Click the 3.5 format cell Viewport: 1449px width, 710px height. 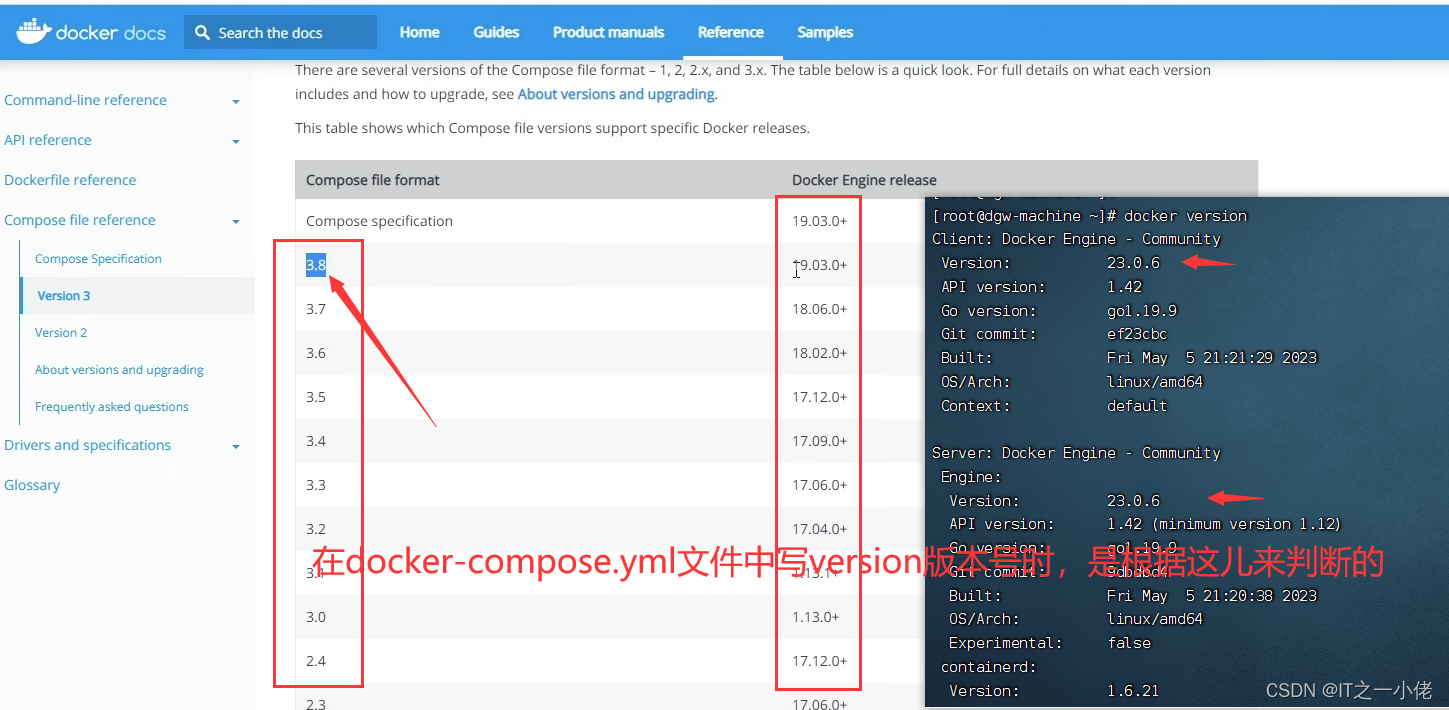[316, 397]
